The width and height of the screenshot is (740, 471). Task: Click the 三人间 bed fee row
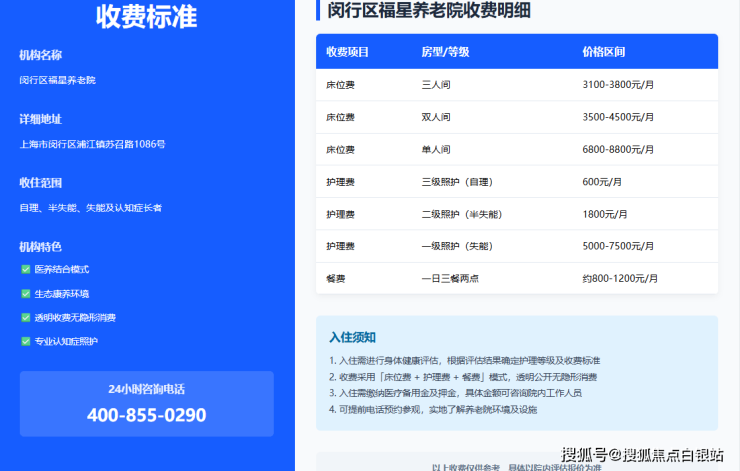tap(517, 85)
